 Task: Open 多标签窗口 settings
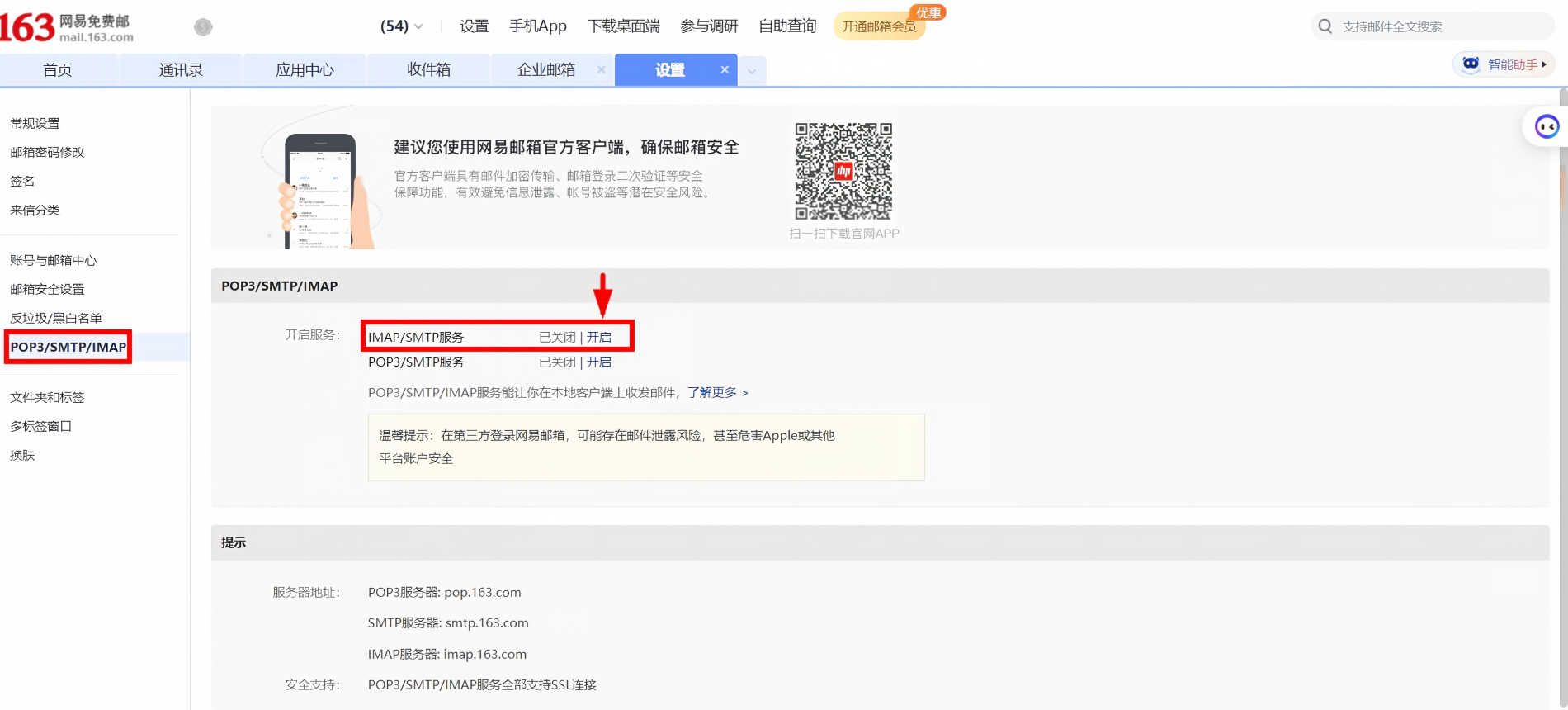coord(41,426)
